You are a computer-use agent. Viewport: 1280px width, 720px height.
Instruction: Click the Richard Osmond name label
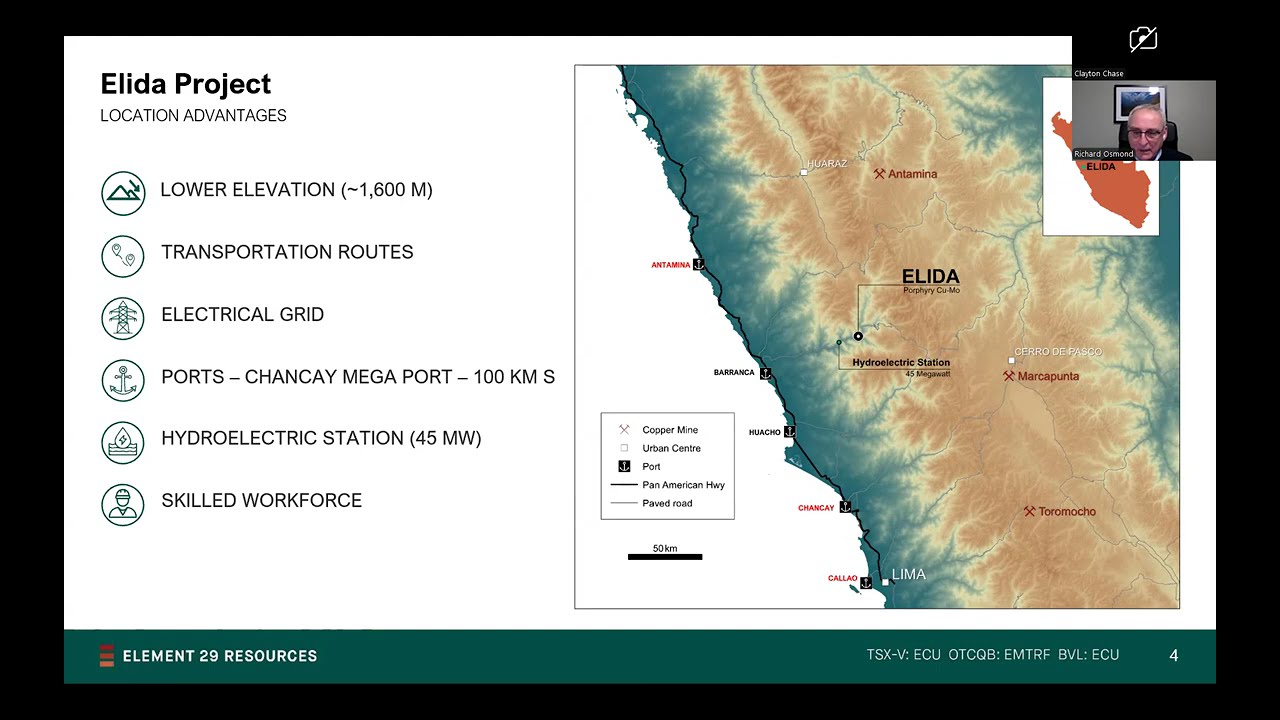click(1104, 154)
